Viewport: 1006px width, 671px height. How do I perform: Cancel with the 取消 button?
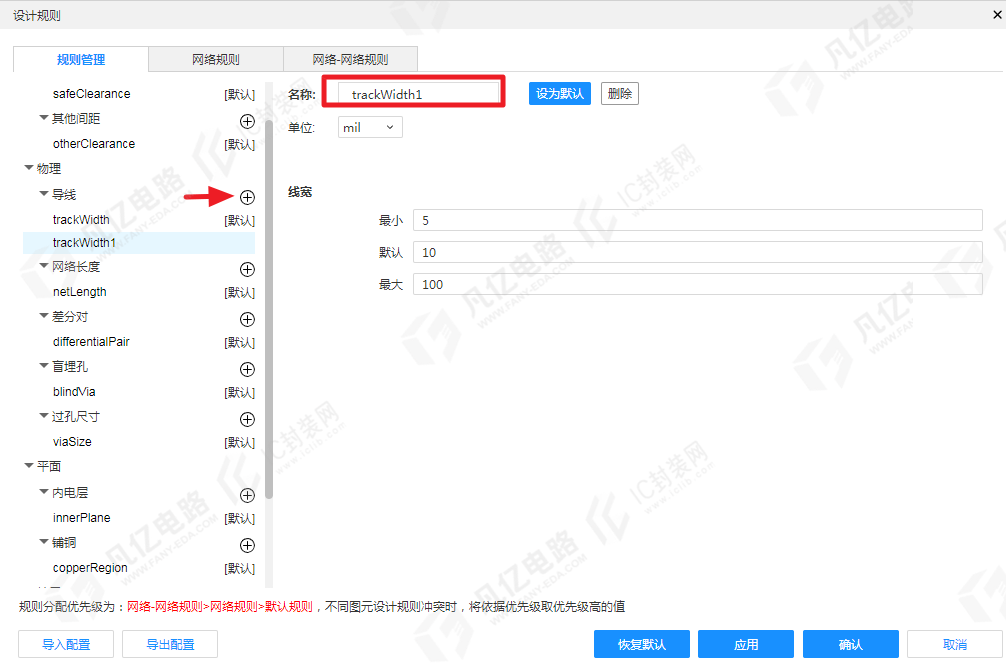pos(955,644)
